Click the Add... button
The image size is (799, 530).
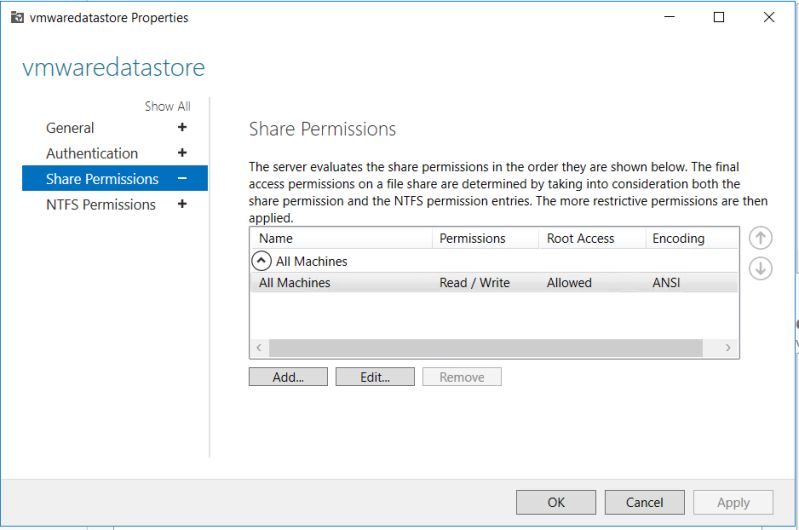288,377
